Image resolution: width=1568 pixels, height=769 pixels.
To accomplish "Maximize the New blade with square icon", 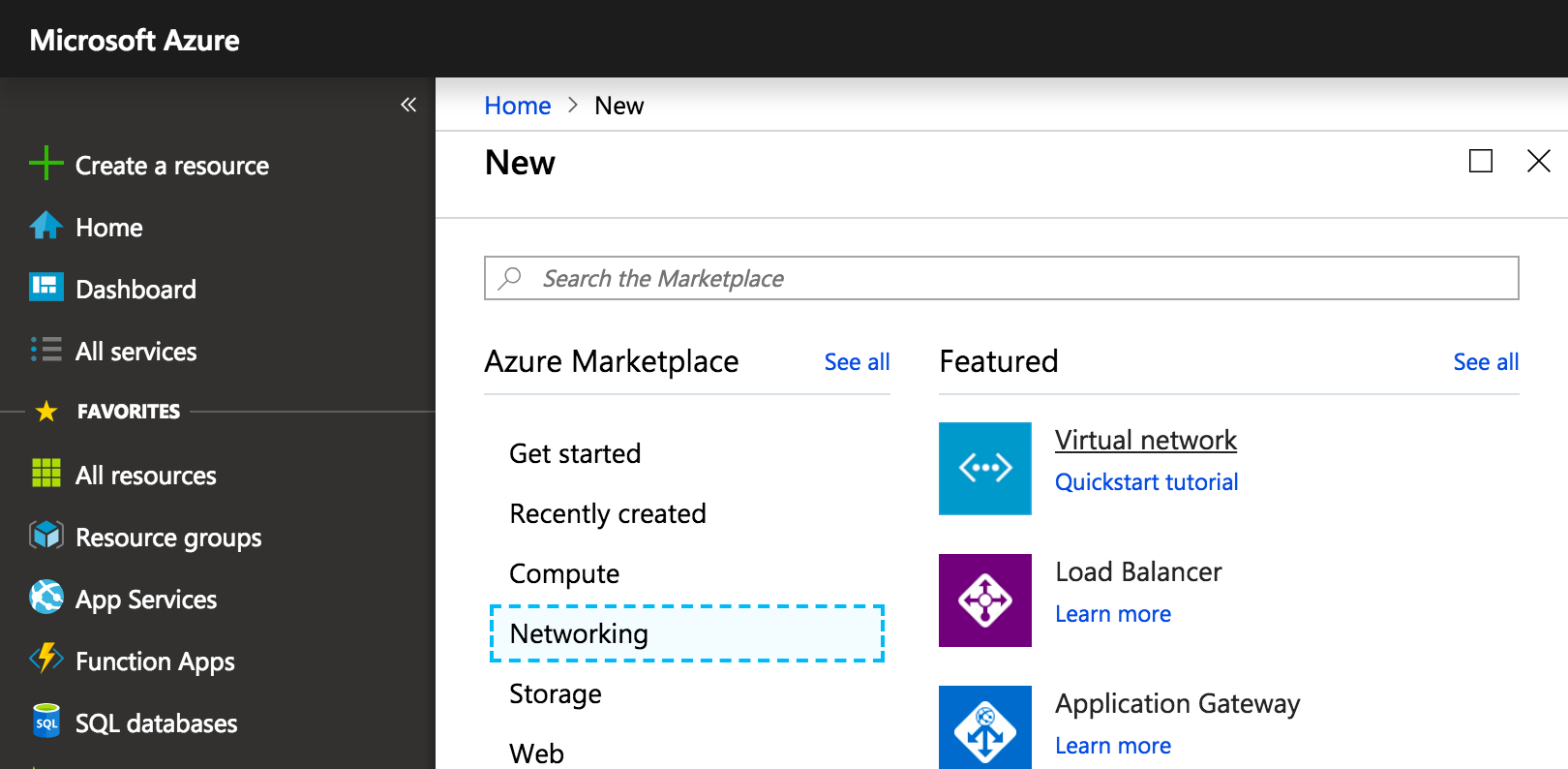I will point(1480,161).
